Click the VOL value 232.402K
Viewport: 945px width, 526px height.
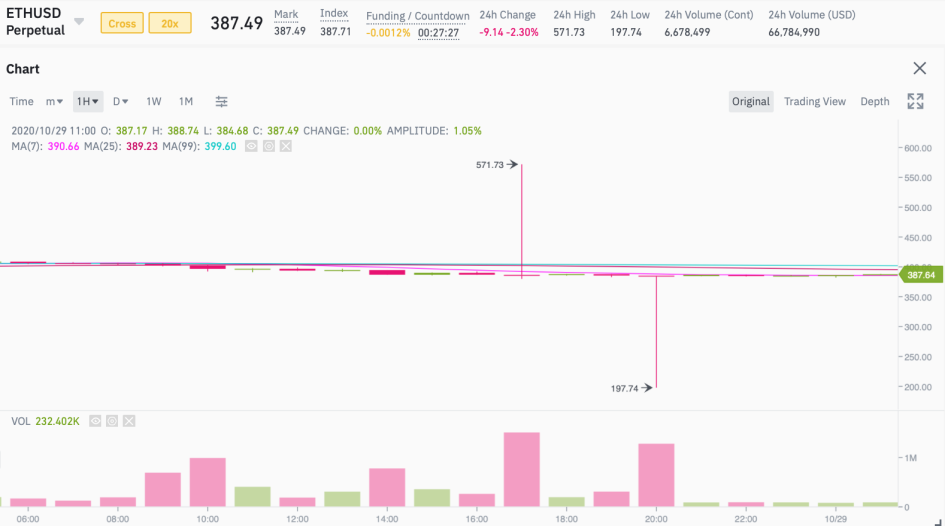[57, 421]
